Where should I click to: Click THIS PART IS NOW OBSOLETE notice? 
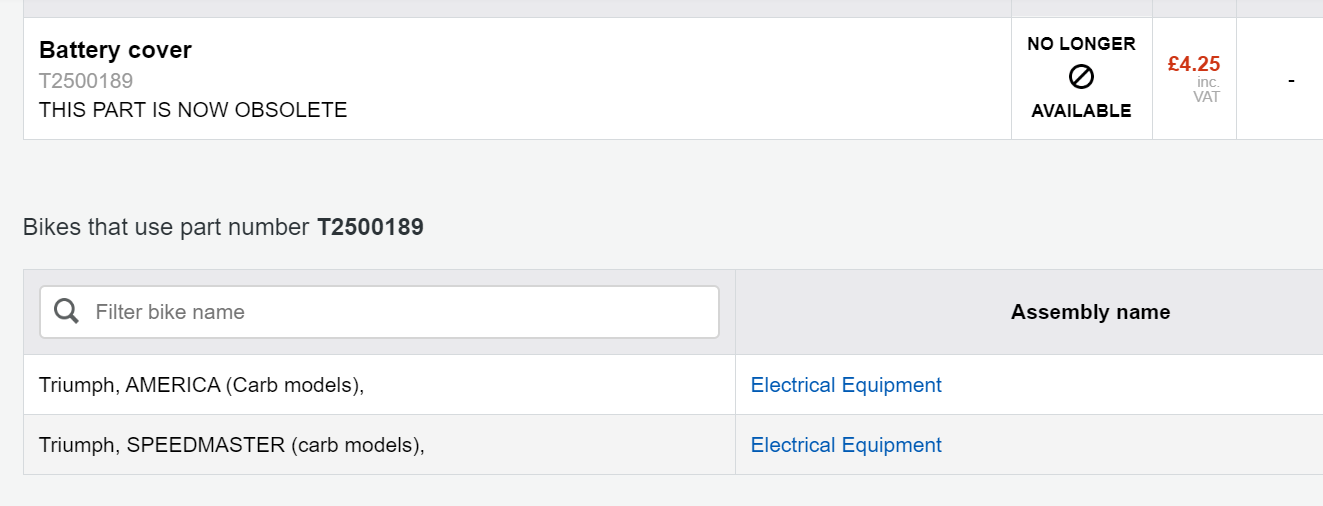[193, 110]
